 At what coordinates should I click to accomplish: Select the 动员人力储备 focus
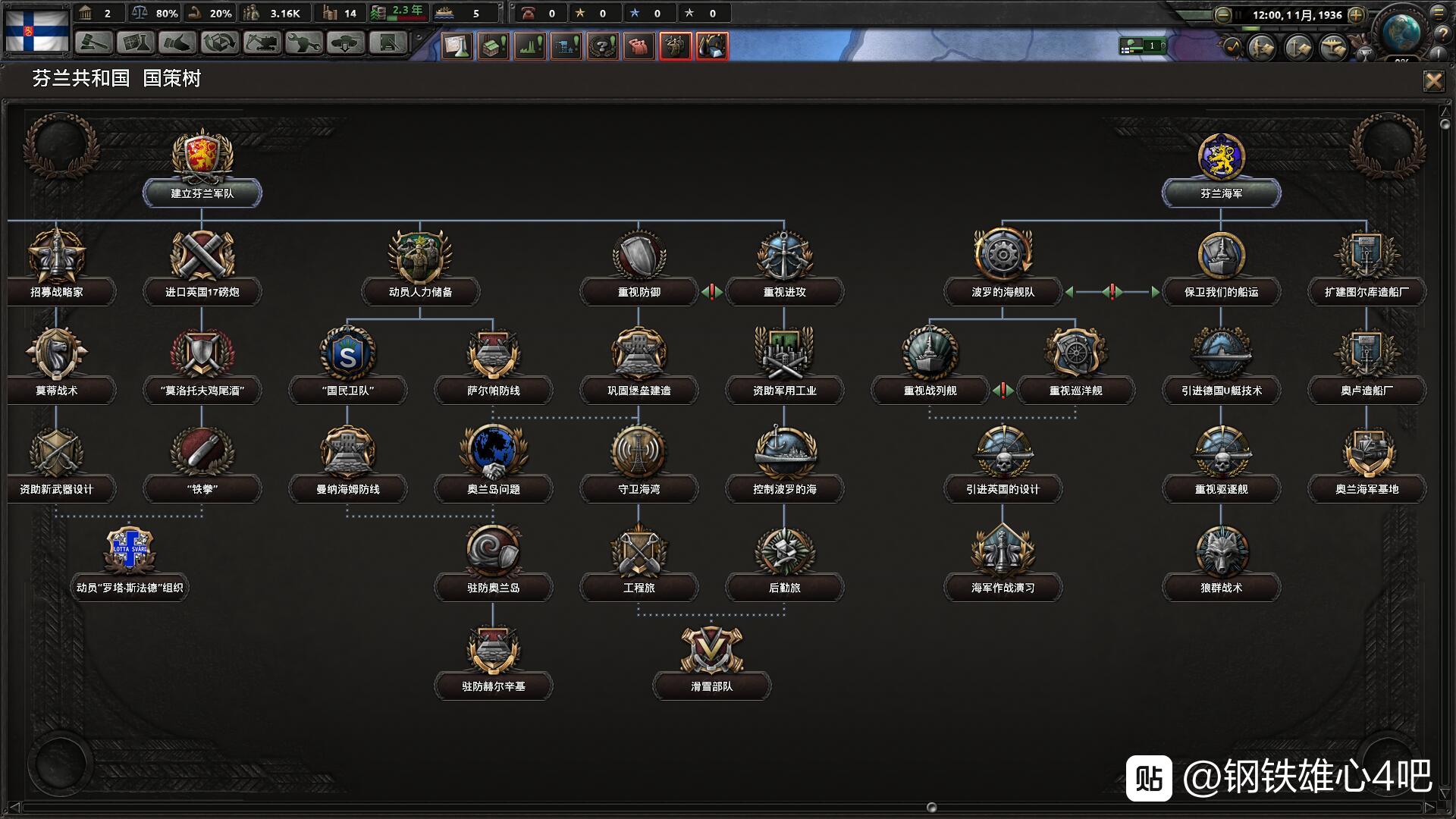420,267
